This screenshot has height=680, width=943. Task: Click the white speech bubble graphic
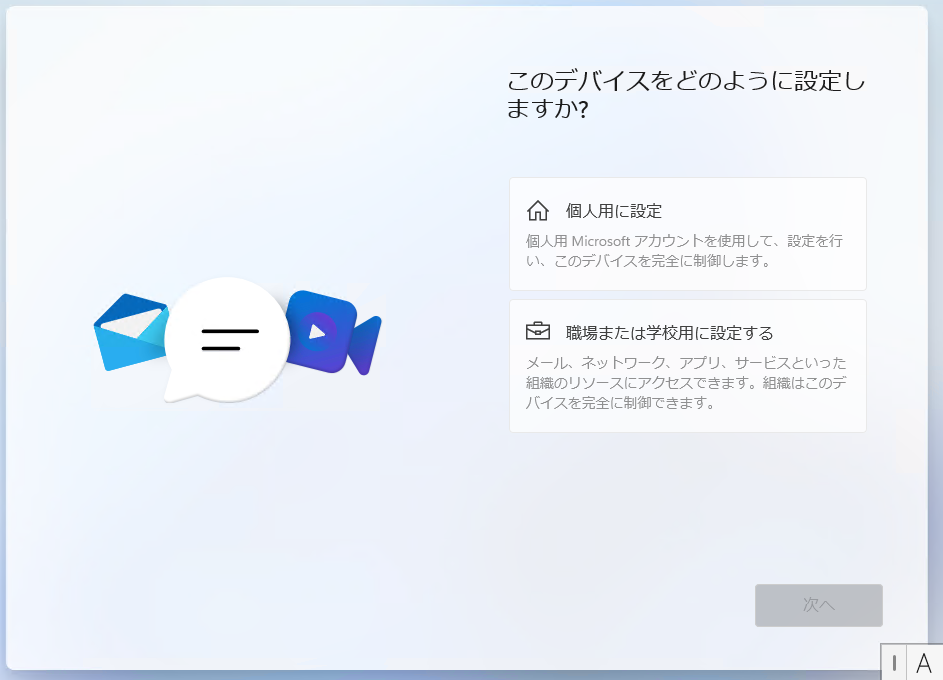pos(228,340)
